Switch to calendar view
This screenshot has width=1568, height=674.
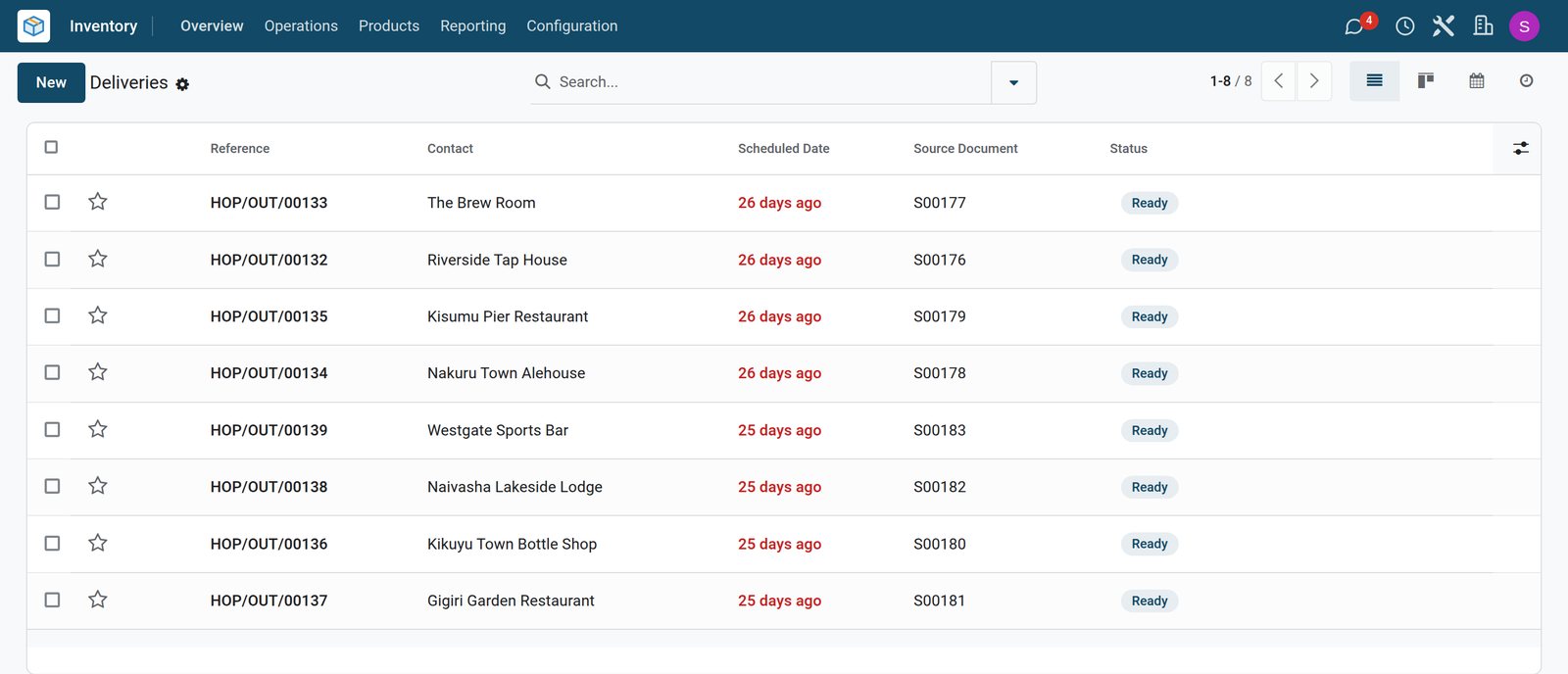click(1477, 80)
